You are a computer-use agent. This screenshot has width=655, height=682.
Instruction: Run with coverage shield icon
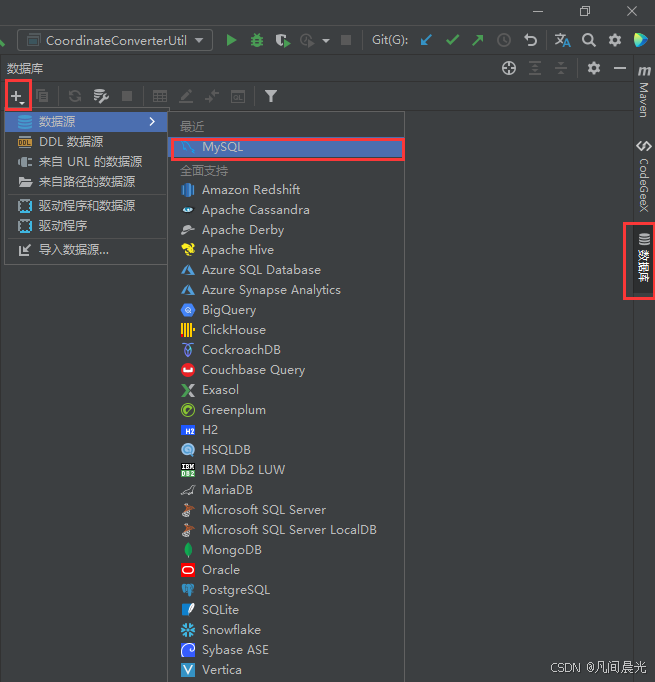click(283, 40)
